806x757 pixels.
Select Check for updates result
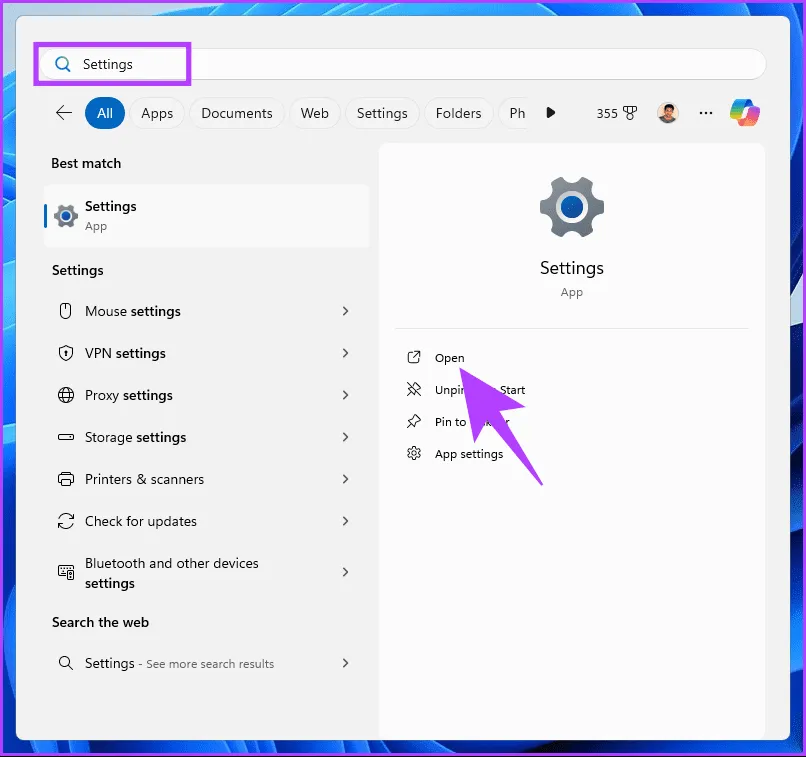click(141, 521)
